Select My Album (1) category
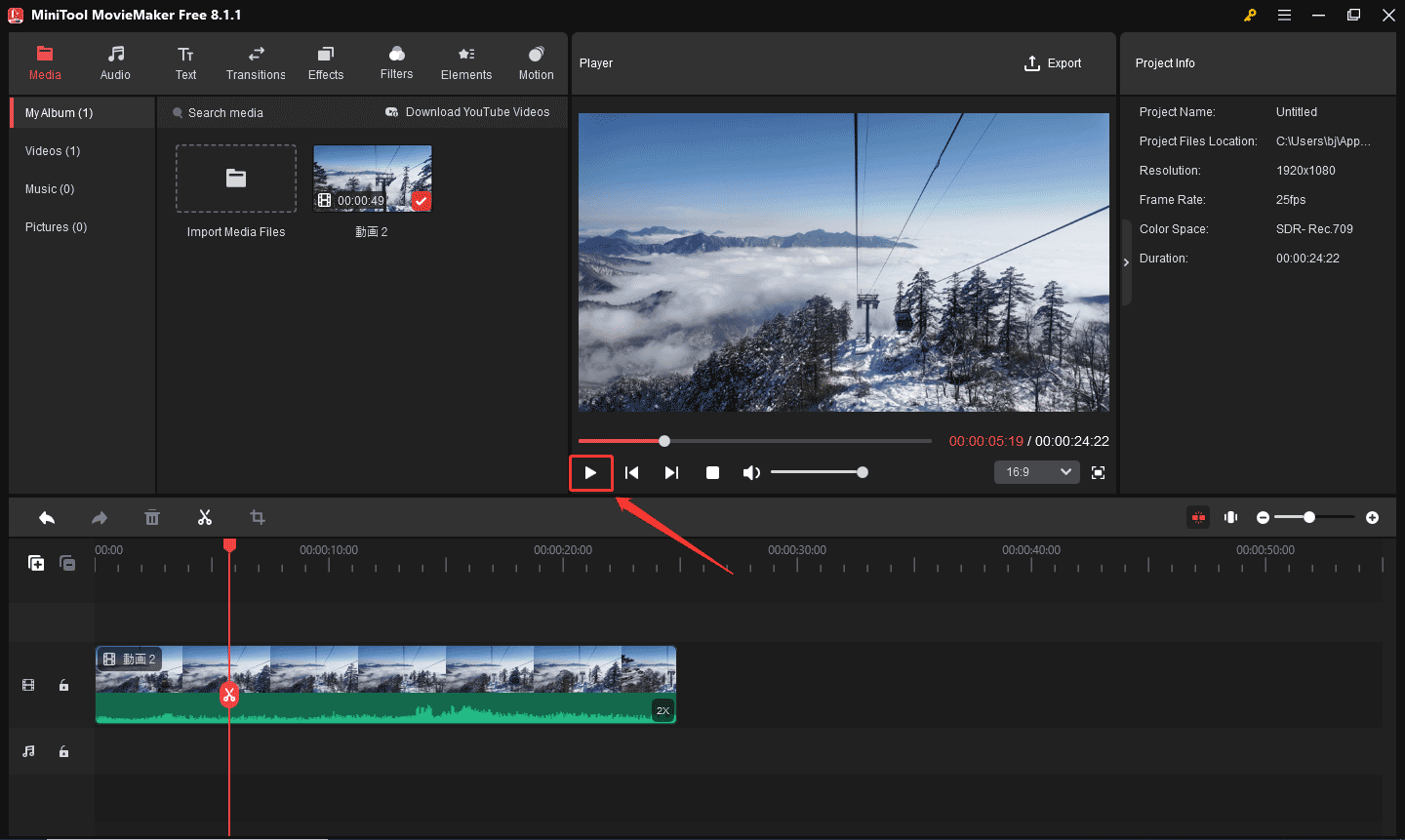The height and width of the screenshot is (840, 1405). (83, 113)
